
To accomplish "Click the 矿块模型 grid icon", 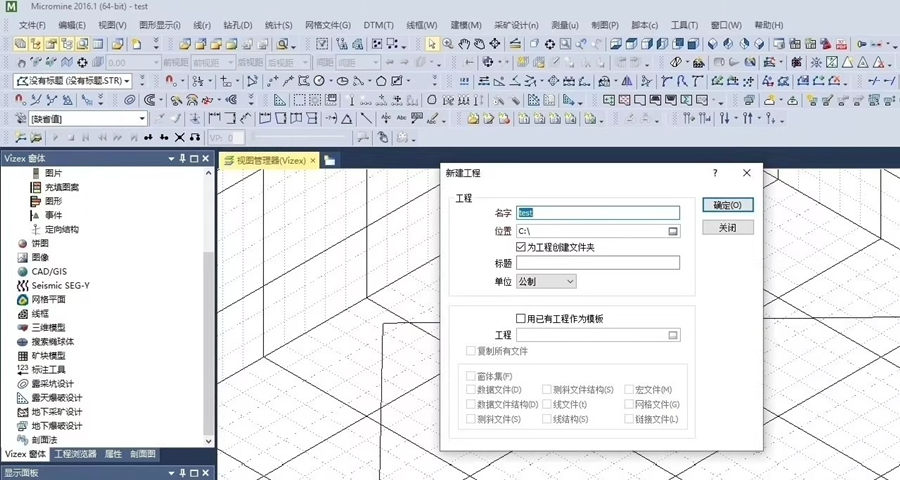I will pyautogui.click(x=22, y=355).
